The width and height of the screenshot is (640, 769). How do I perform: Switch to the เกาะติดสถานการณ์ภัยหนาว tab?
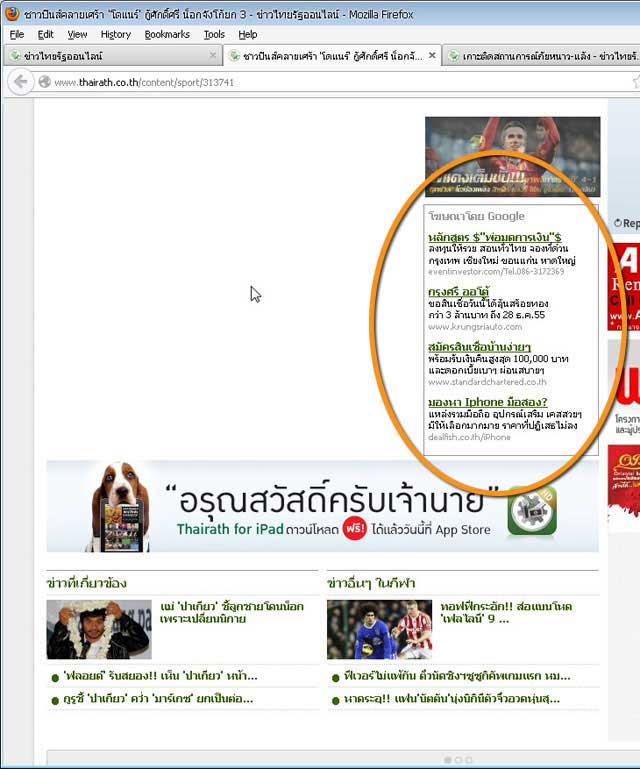pos(541,56)
